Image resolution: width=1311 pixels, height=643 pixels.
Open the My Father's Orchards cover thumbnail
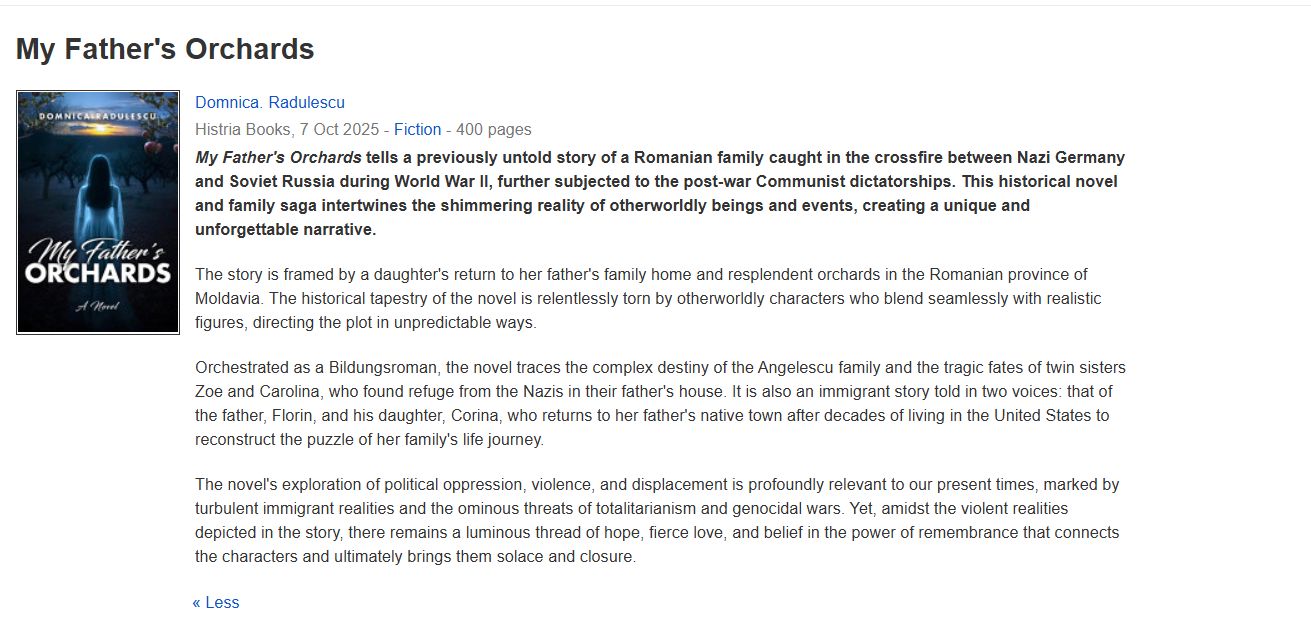[98, 212]
